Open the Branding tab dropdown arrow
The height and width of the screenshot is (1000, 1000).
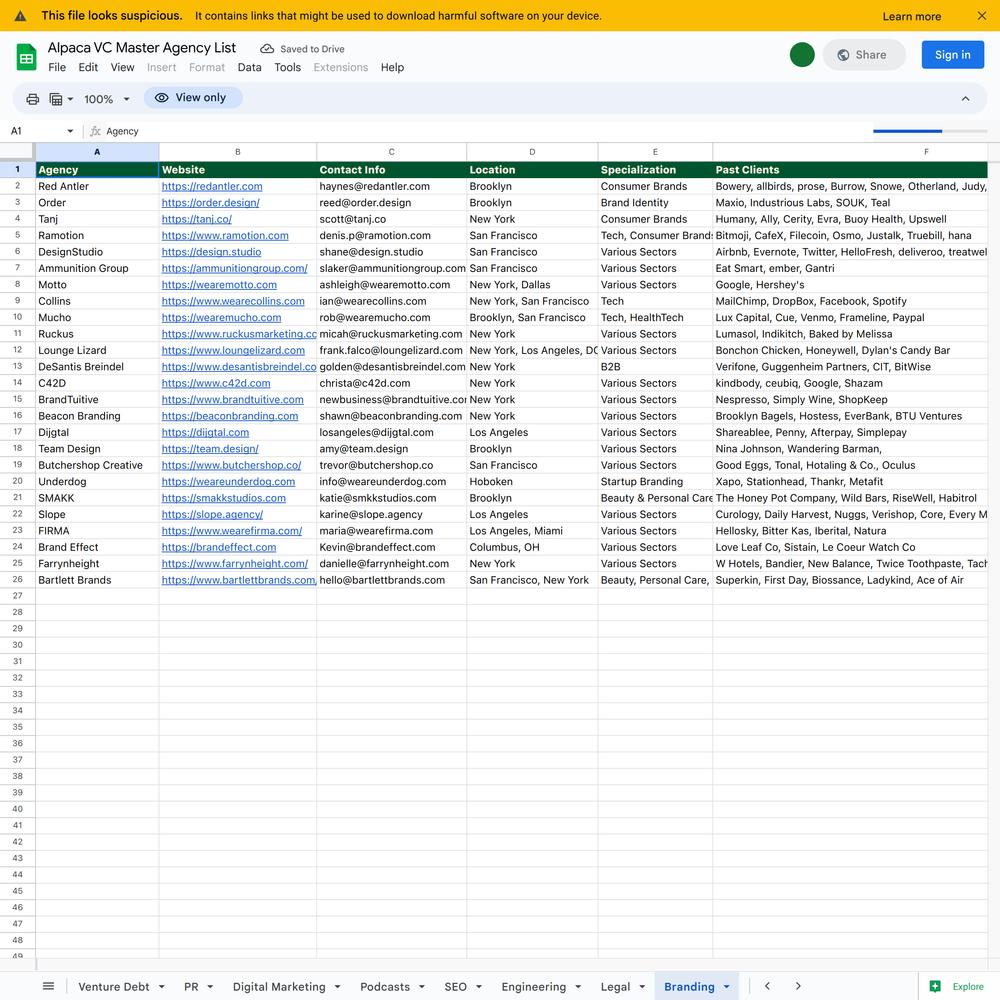[726, 987]
